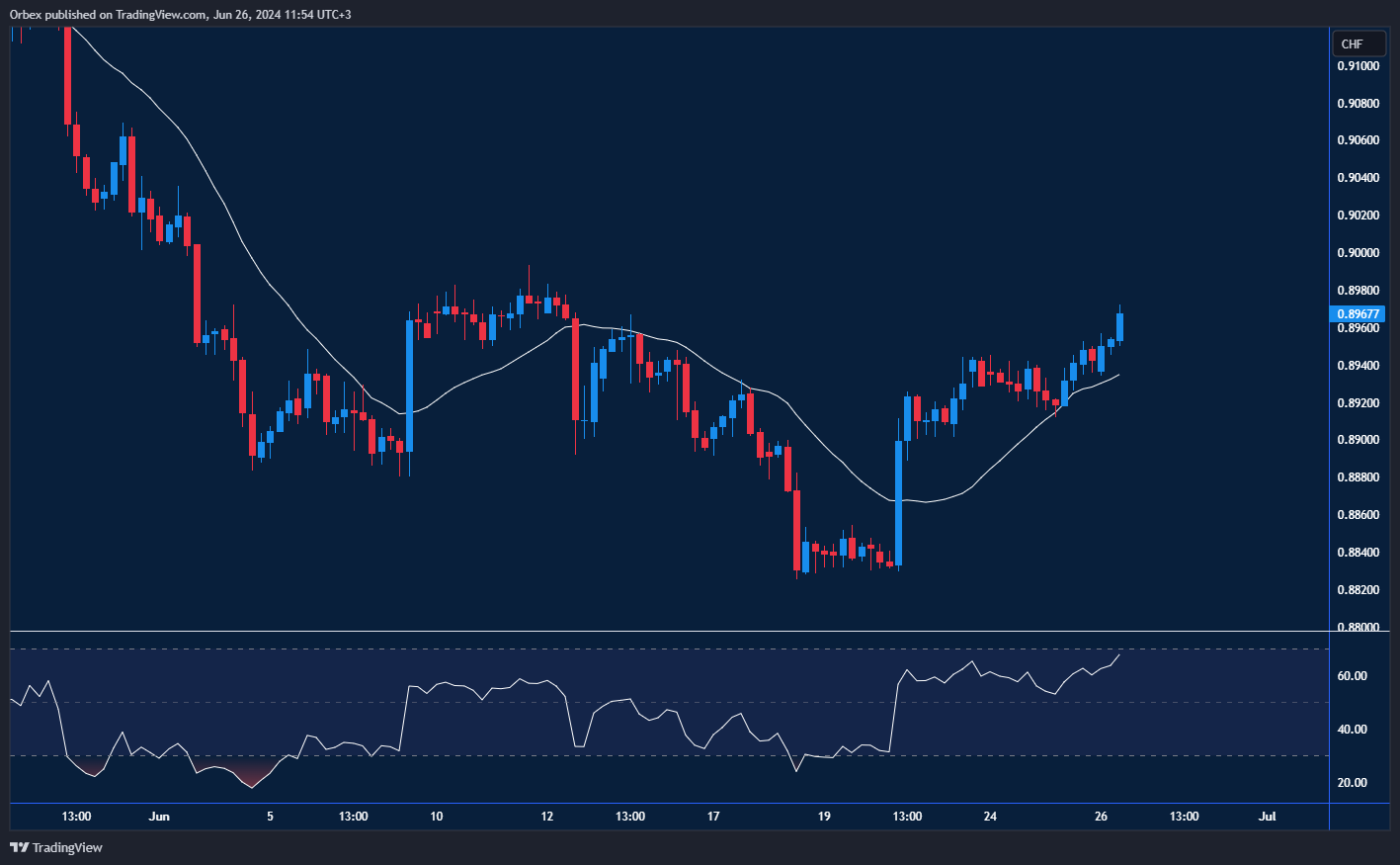Click date label 19 on time axis

(824, 817)
